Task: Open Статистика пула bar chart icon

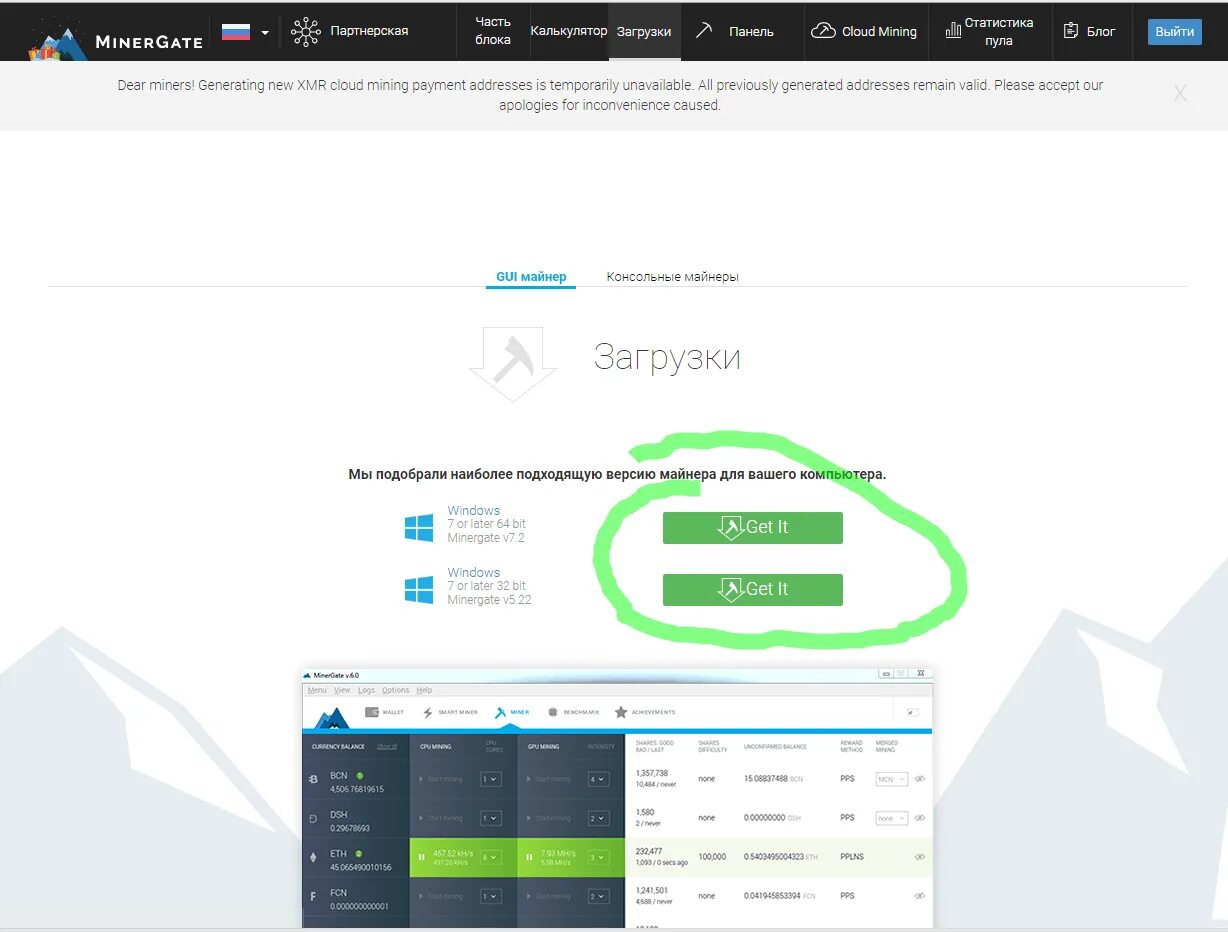Action: (953, 31)
